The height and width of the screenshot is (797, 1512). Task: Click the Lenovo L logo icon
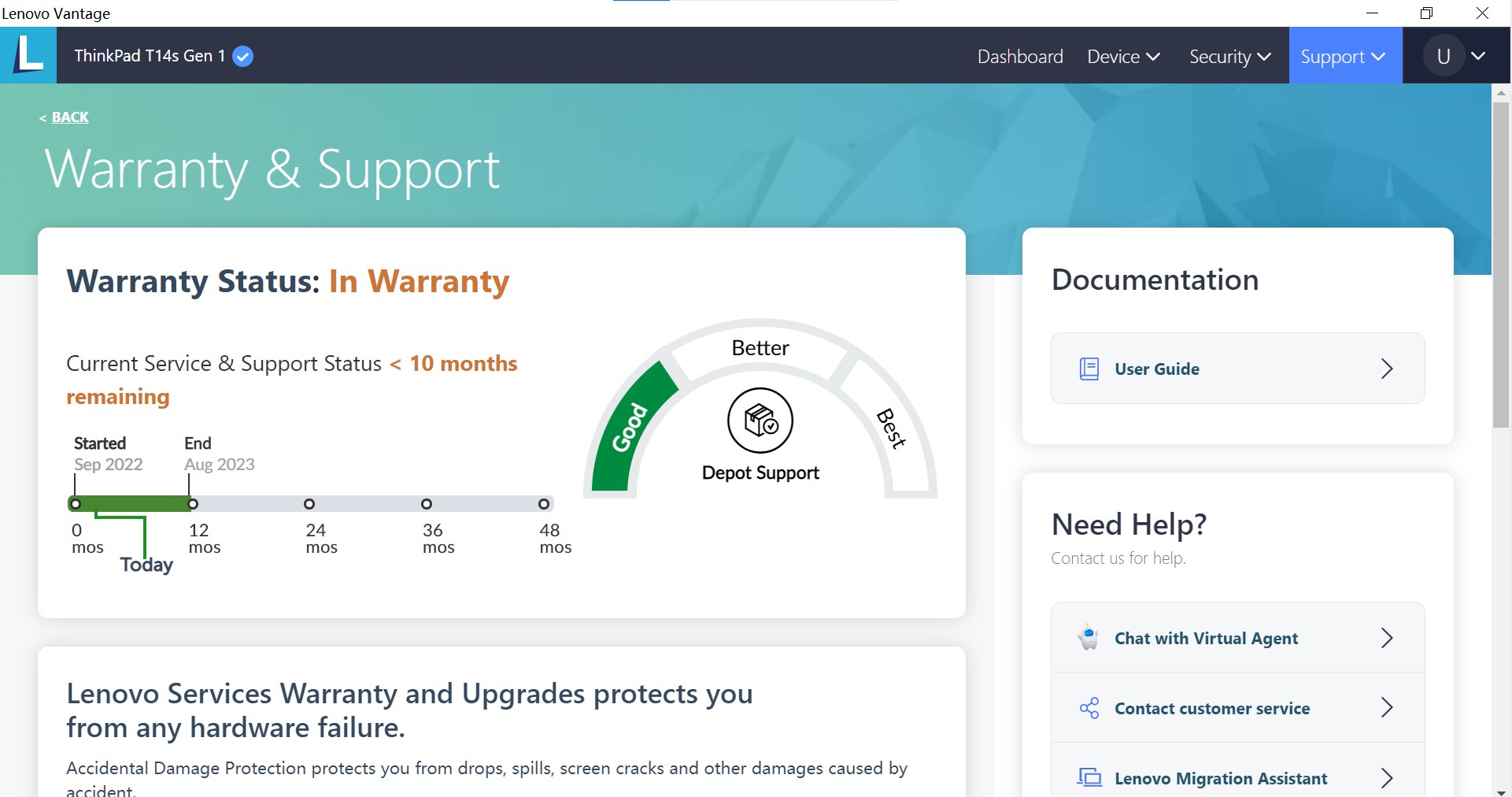pos(28,55)
